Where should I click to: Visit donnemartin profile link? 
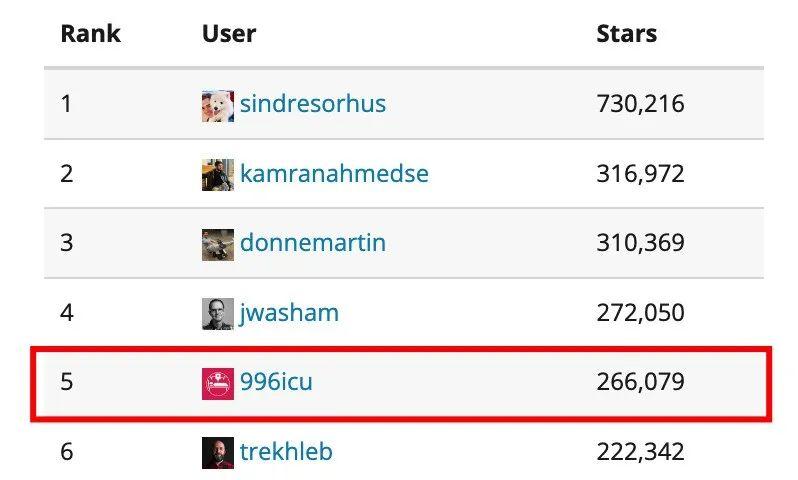[312, 243]
